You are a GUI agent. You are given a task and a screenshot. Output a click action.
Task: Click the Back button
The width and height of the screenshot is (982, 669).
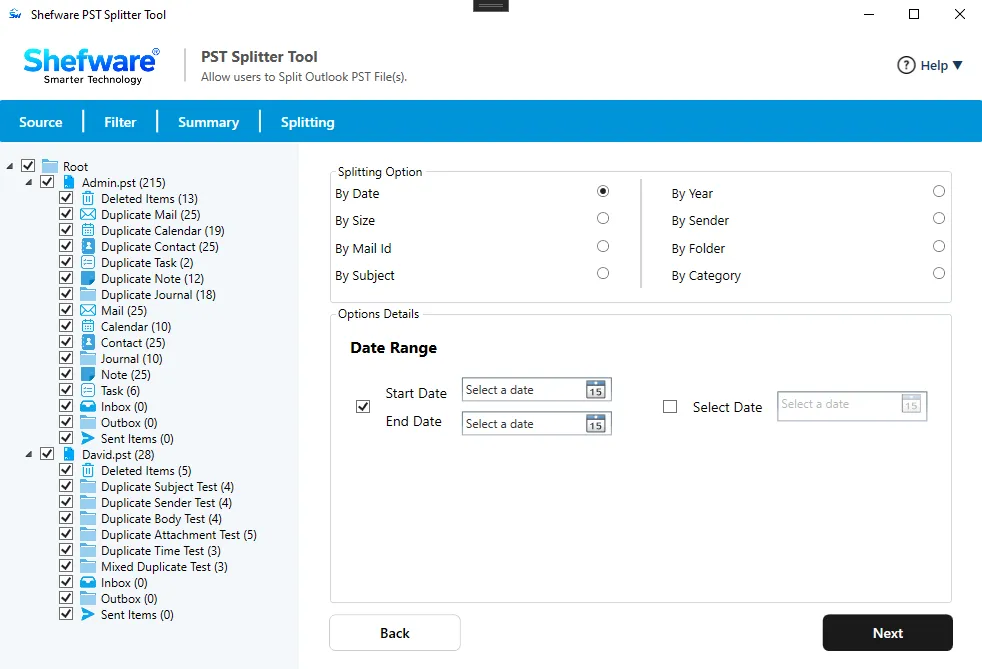click(395, 633)
